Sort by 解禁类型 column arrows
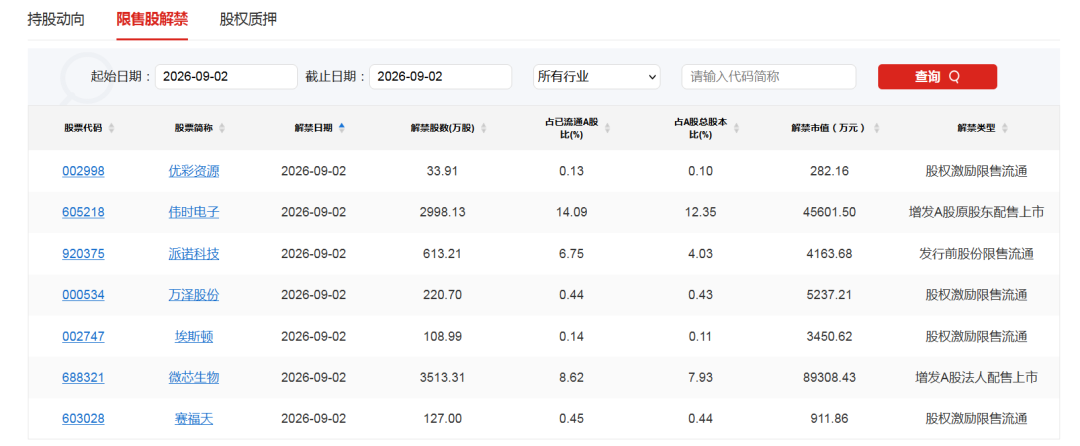1080x446 pixels. (1004, 128)
